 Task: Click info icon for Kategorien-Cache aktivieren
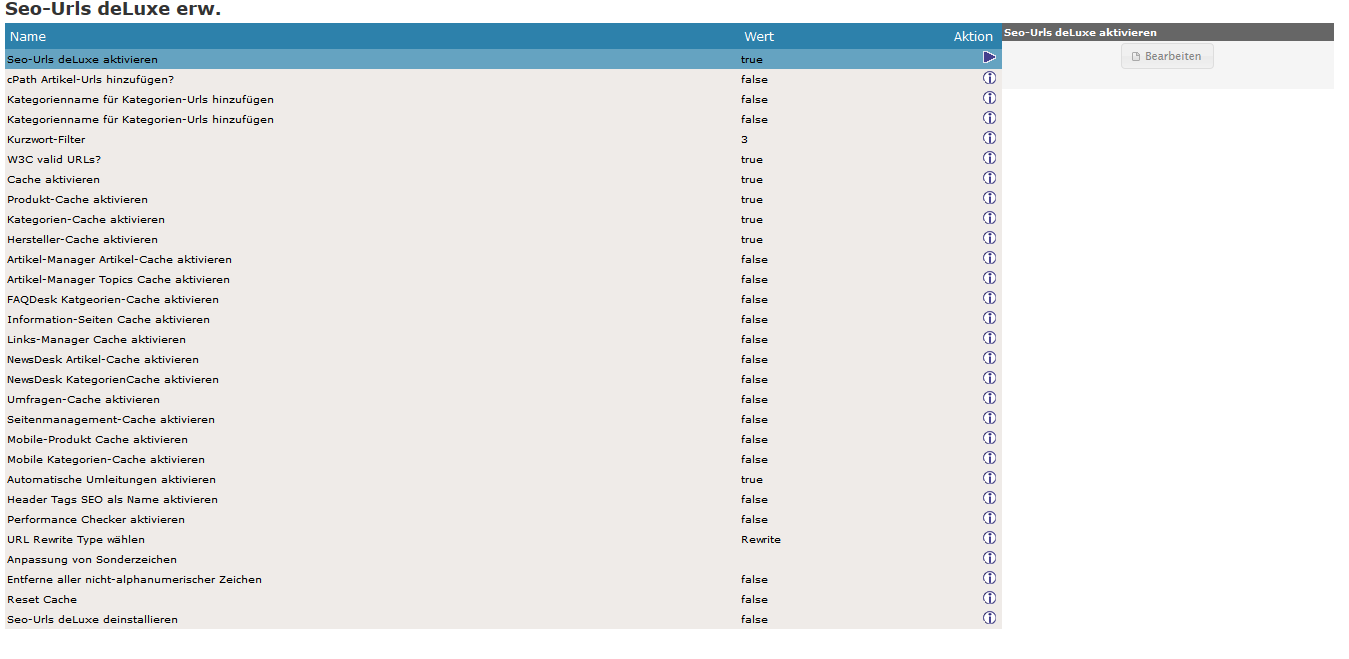[989, 218]
